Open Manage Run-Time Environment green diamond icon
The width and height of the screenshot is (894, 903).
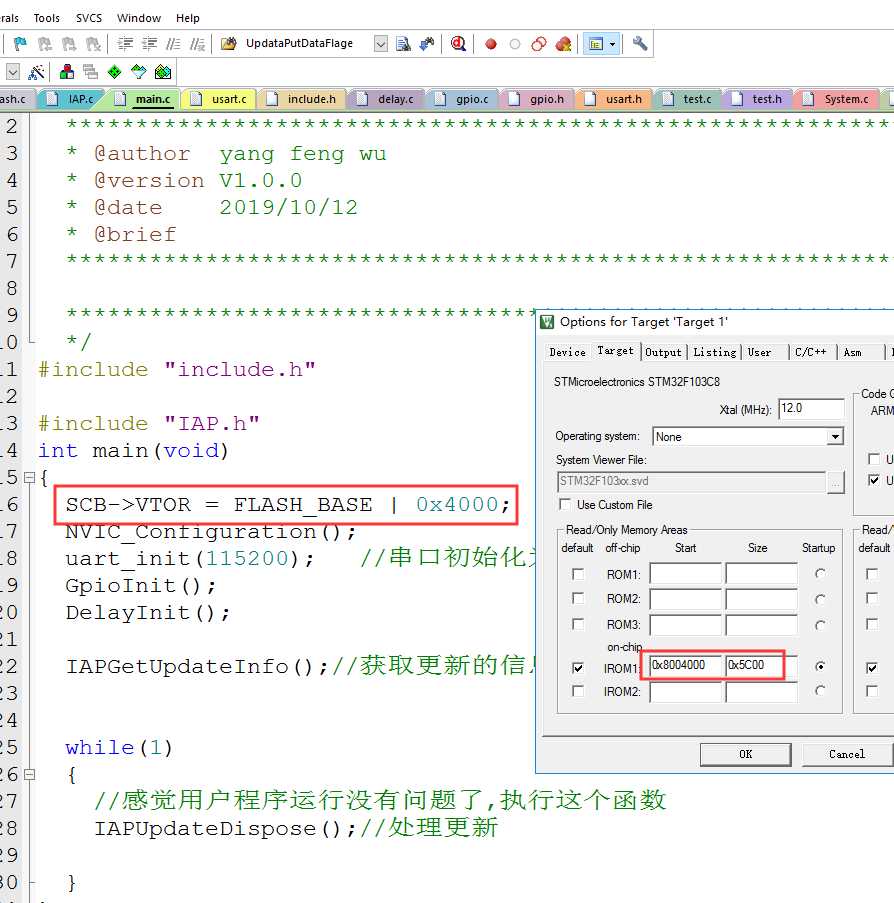[x=115, y=72]
